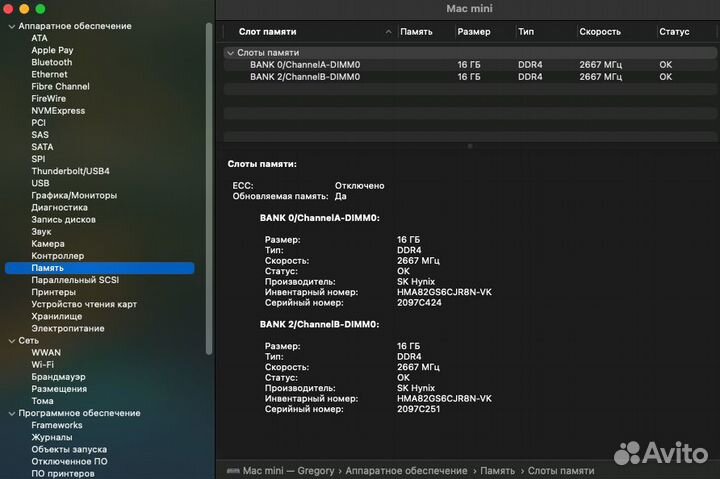Screen dimensions: 720x479
Task: Select Wi-Fi under Сеть
Action: 42,365
